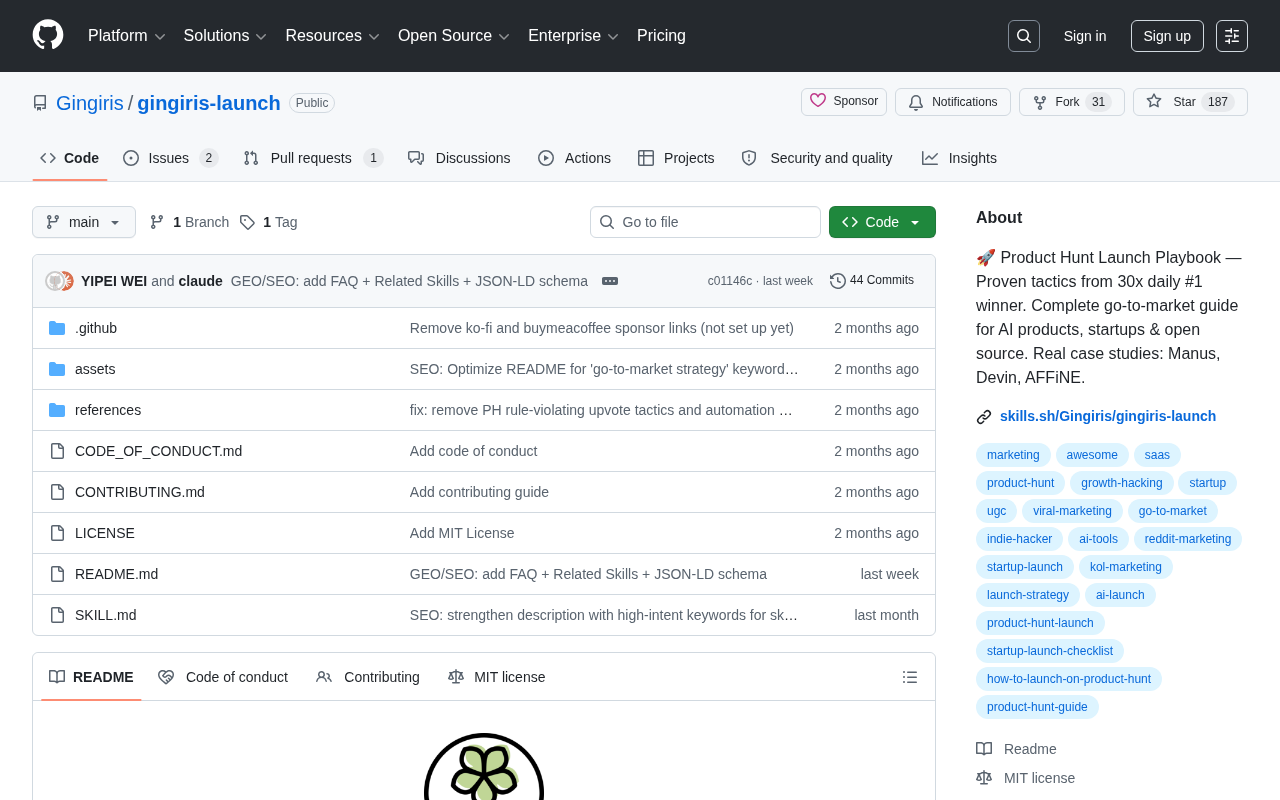Open the latest commit message link in header
This screenshot has height=800, width=1280.
pyautogui.click(x=409, y=281)
